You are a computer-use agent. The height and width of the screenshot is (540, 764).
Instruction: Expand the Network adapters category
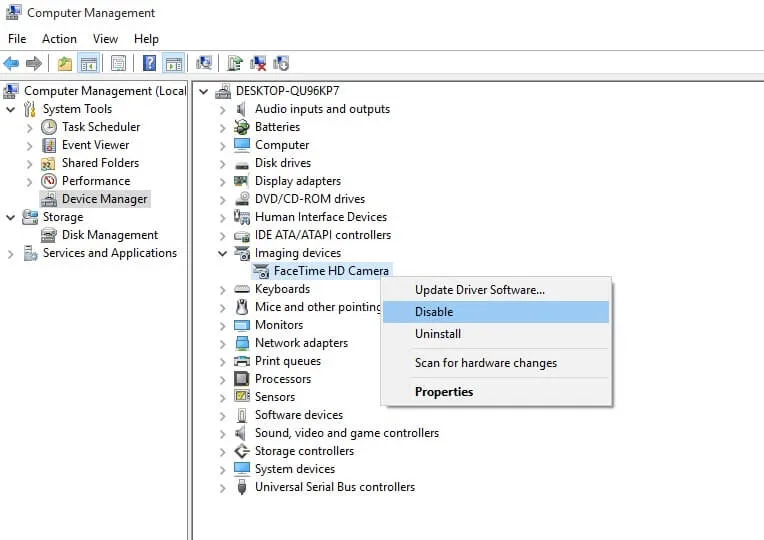[223, 343]
